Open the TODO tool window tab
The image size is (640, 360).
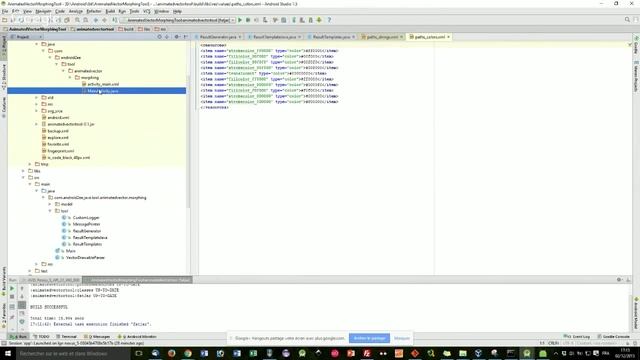[x=42, y=337]
